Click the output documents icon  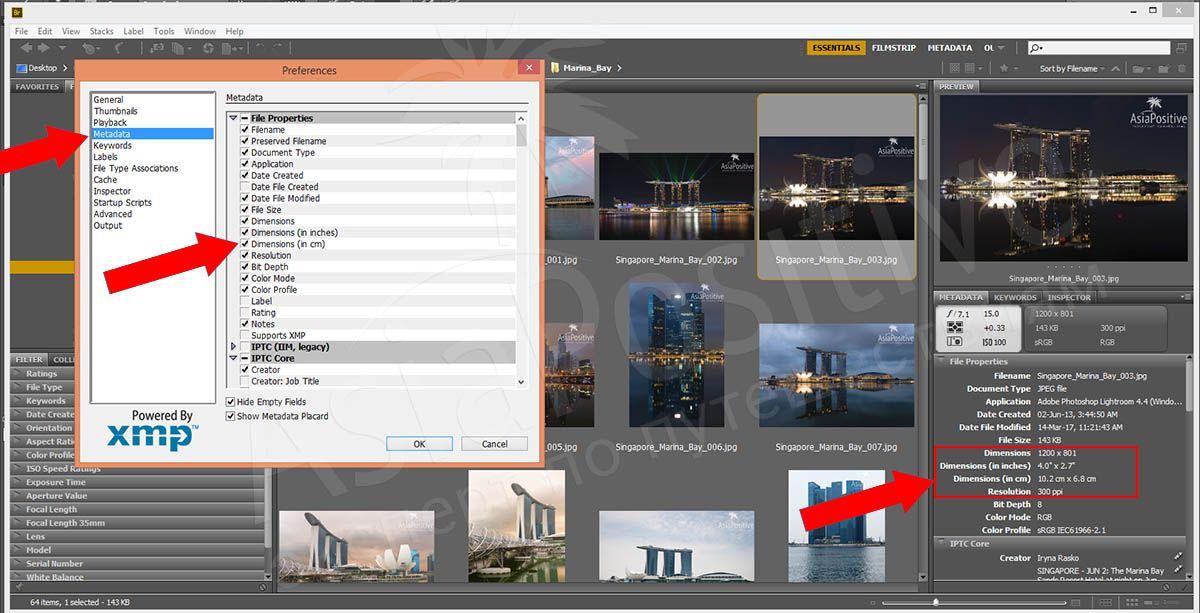coord(233,48)
